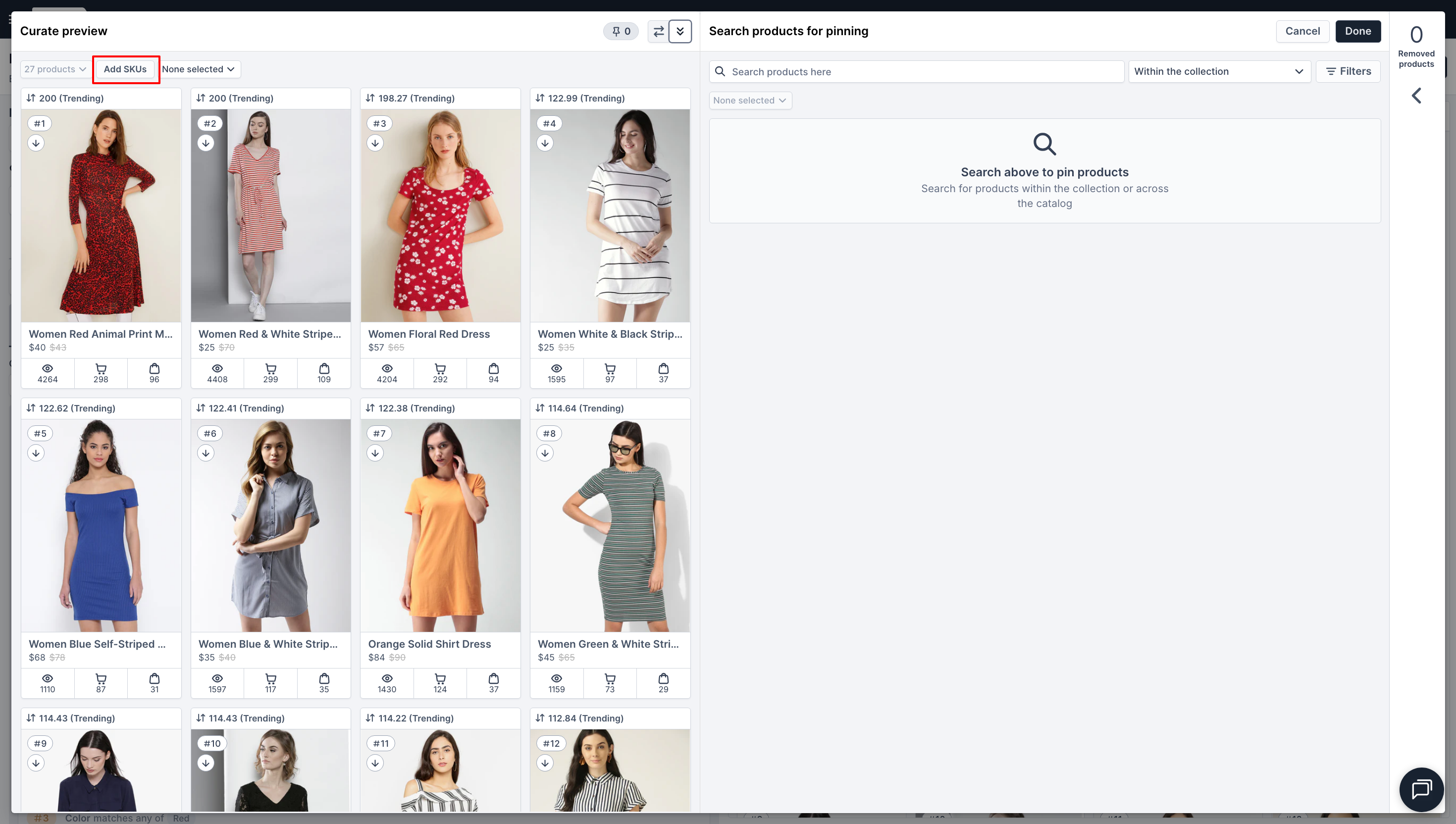Click the search magnifier icon in search field
This screenshot has height=824, width=1456.
click(x=720, y=71)
